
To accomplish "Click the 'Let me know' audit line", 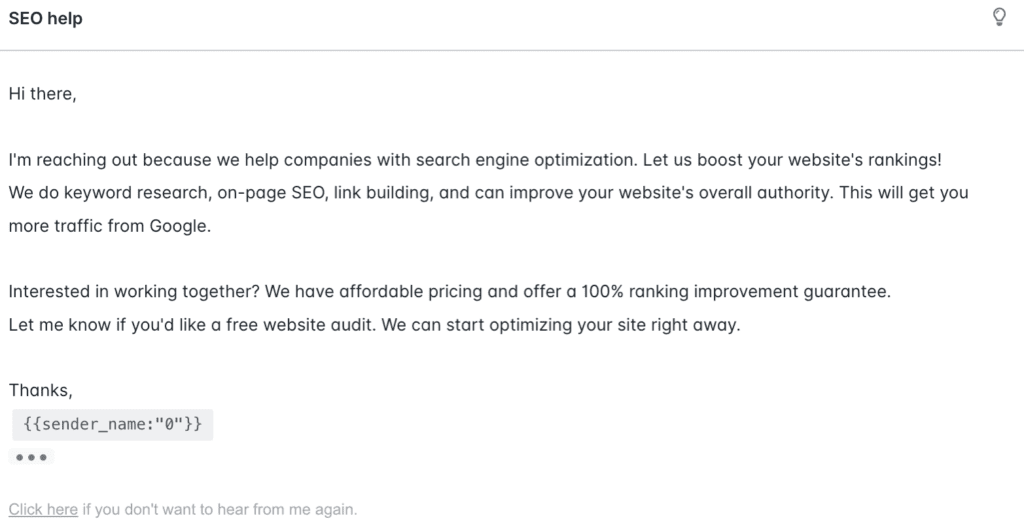I will pyautogui.click(x=374, y=325).
